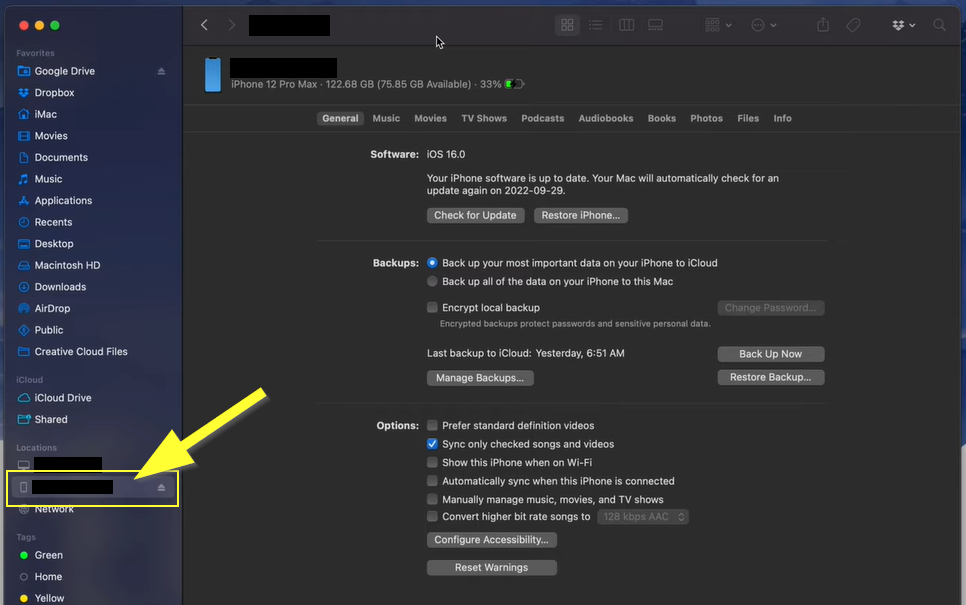The image size is (966, 605).
Task: Open Public folder in sidebar
Action: point(49,330)
